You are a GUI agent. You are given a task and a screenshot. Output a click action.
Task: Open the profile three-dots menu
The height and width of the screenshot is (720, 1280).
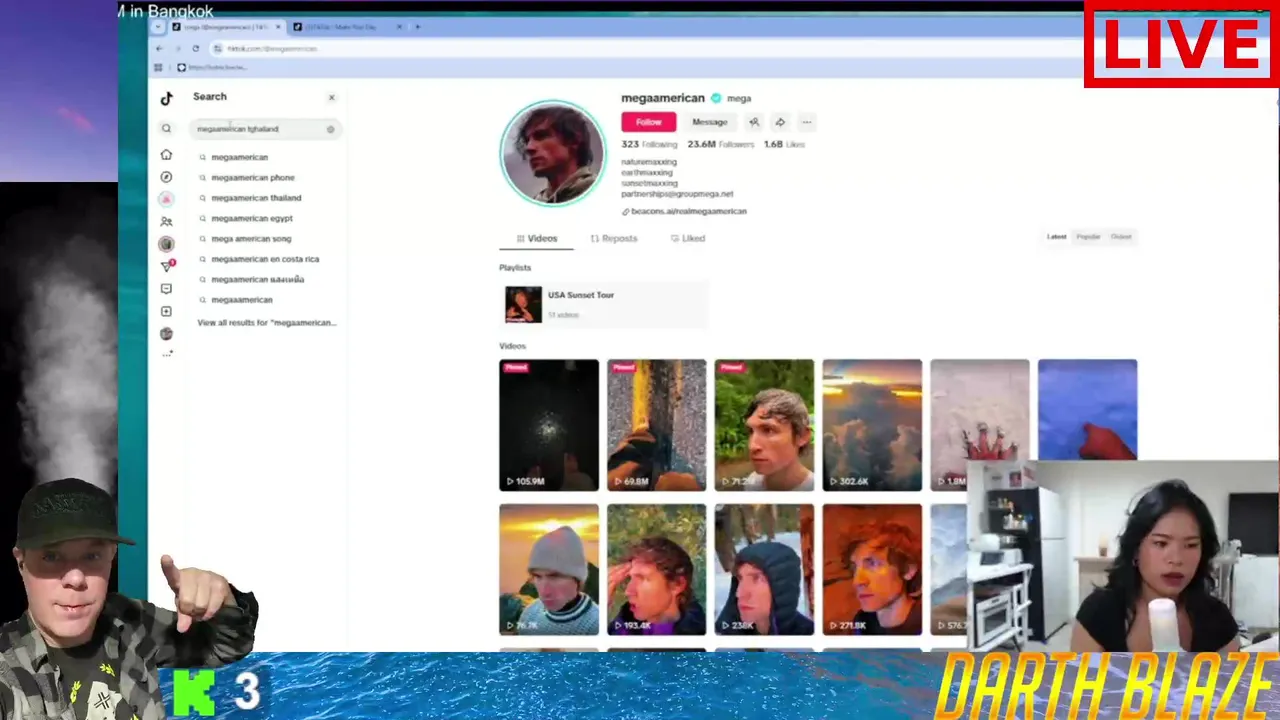[806, 122]
